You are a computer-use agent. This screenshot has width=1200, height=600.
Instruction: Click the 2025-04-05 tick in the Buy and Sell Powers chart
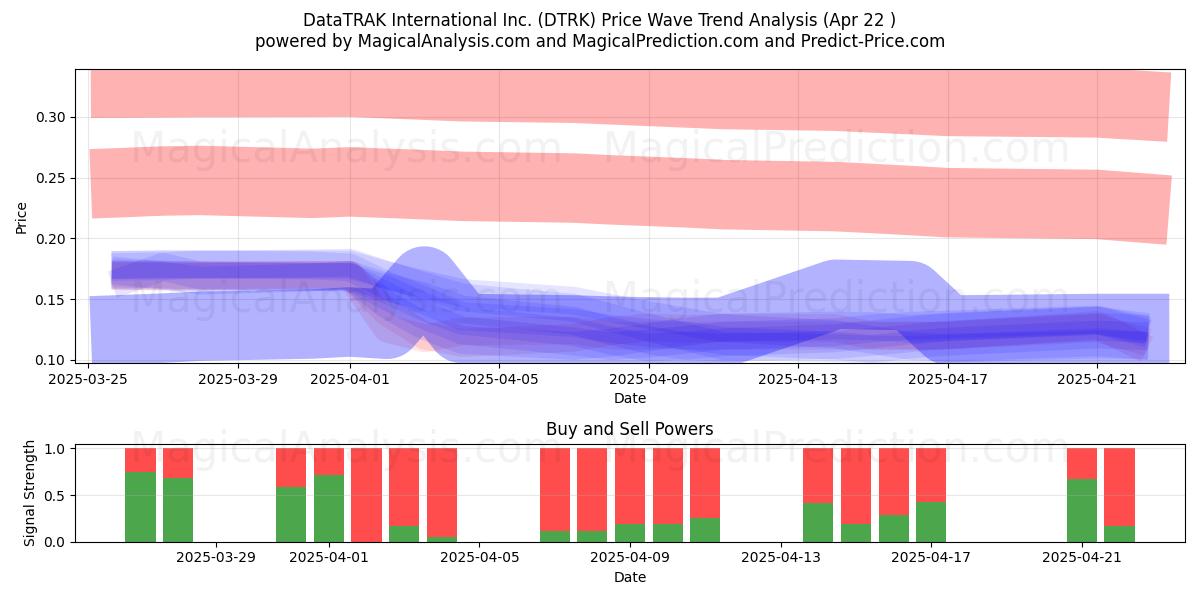tap(480, 558)
